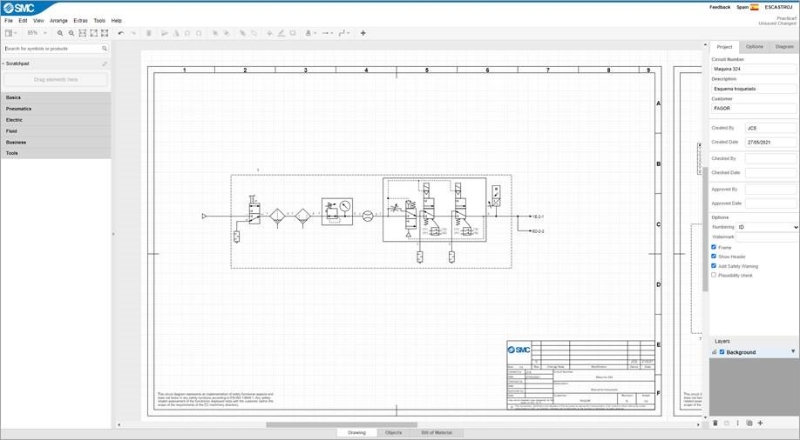This screenshot has height=440, width=800.
Task: Click the zoom out magnifier icon
Action: pyautogui.click(x=71, y=33)
